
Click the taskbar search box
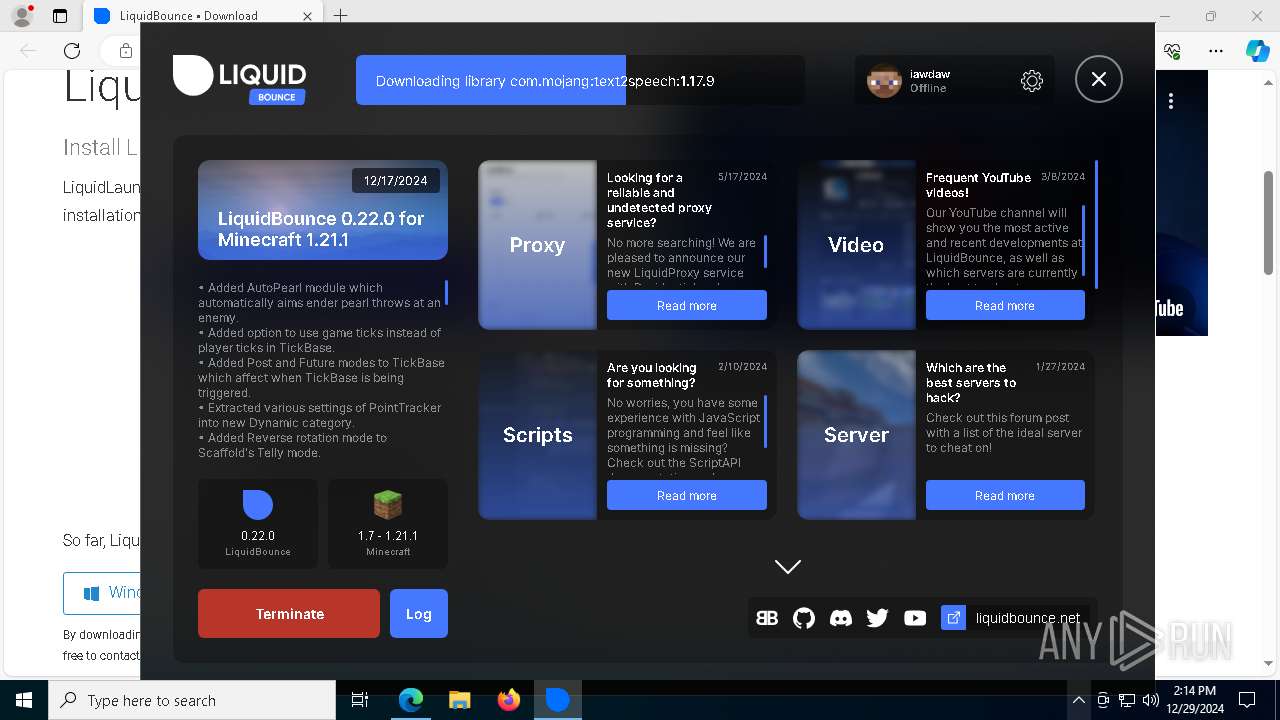[x=192, y=700]
